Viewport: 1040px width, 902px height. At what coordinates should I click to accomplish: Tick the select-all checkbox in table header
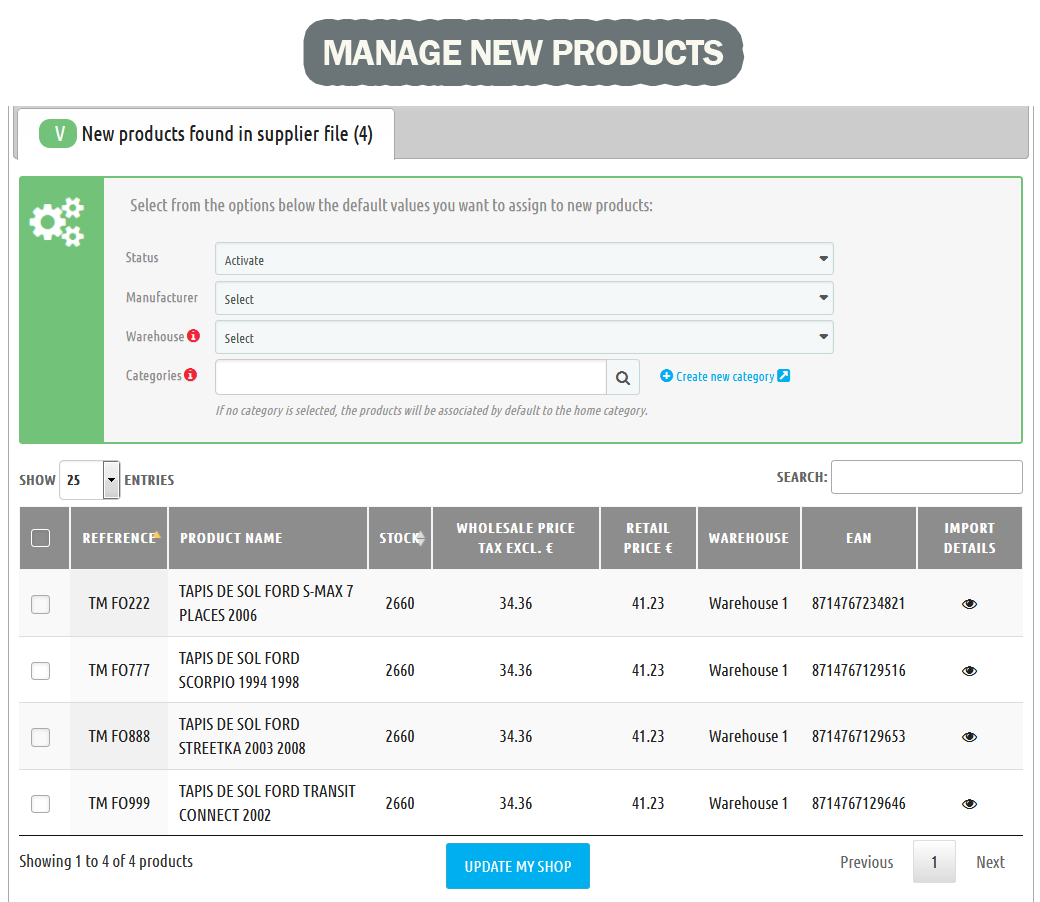(41, 538)
